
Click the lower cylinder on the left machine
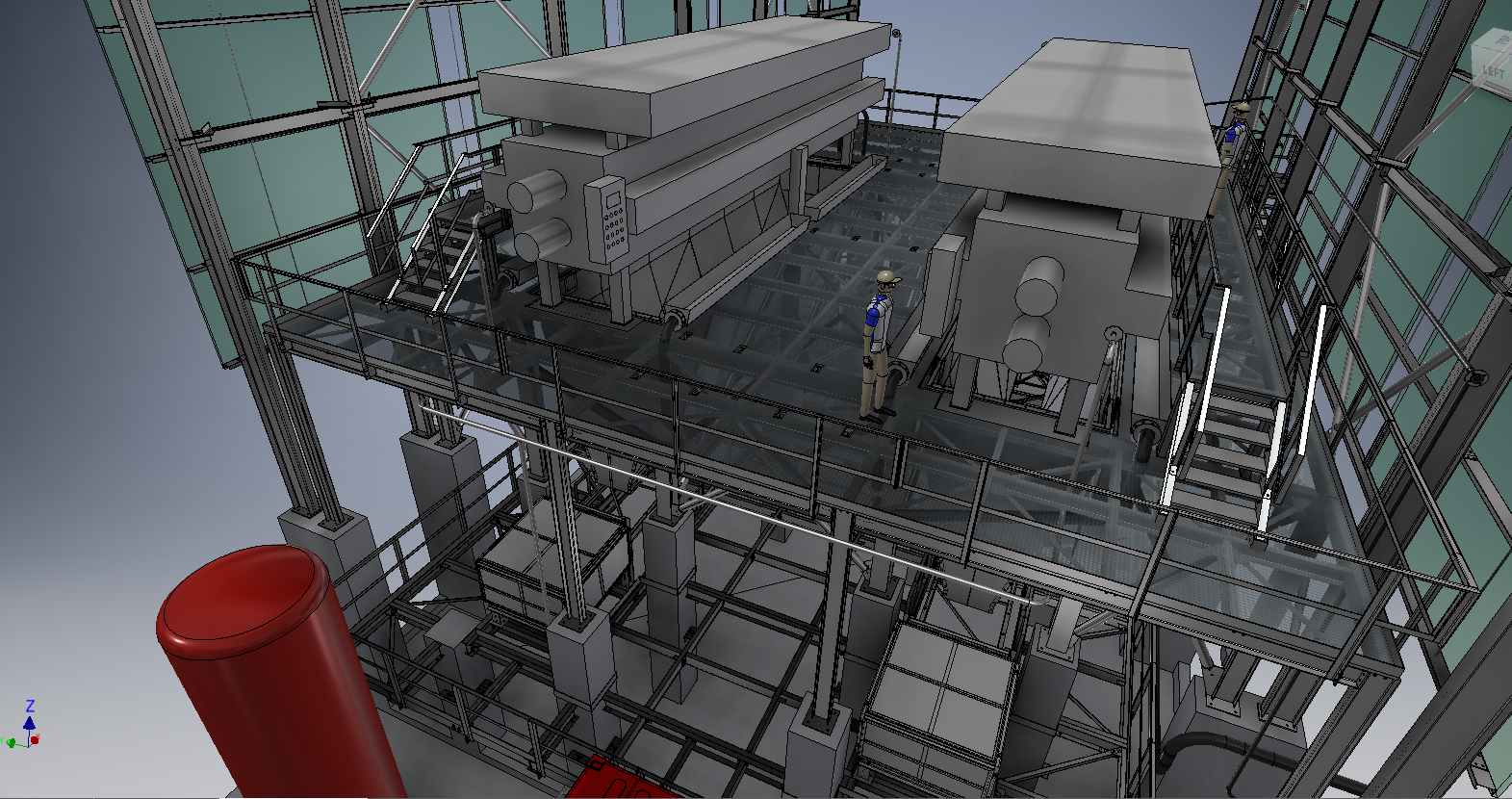pos(542,240)
